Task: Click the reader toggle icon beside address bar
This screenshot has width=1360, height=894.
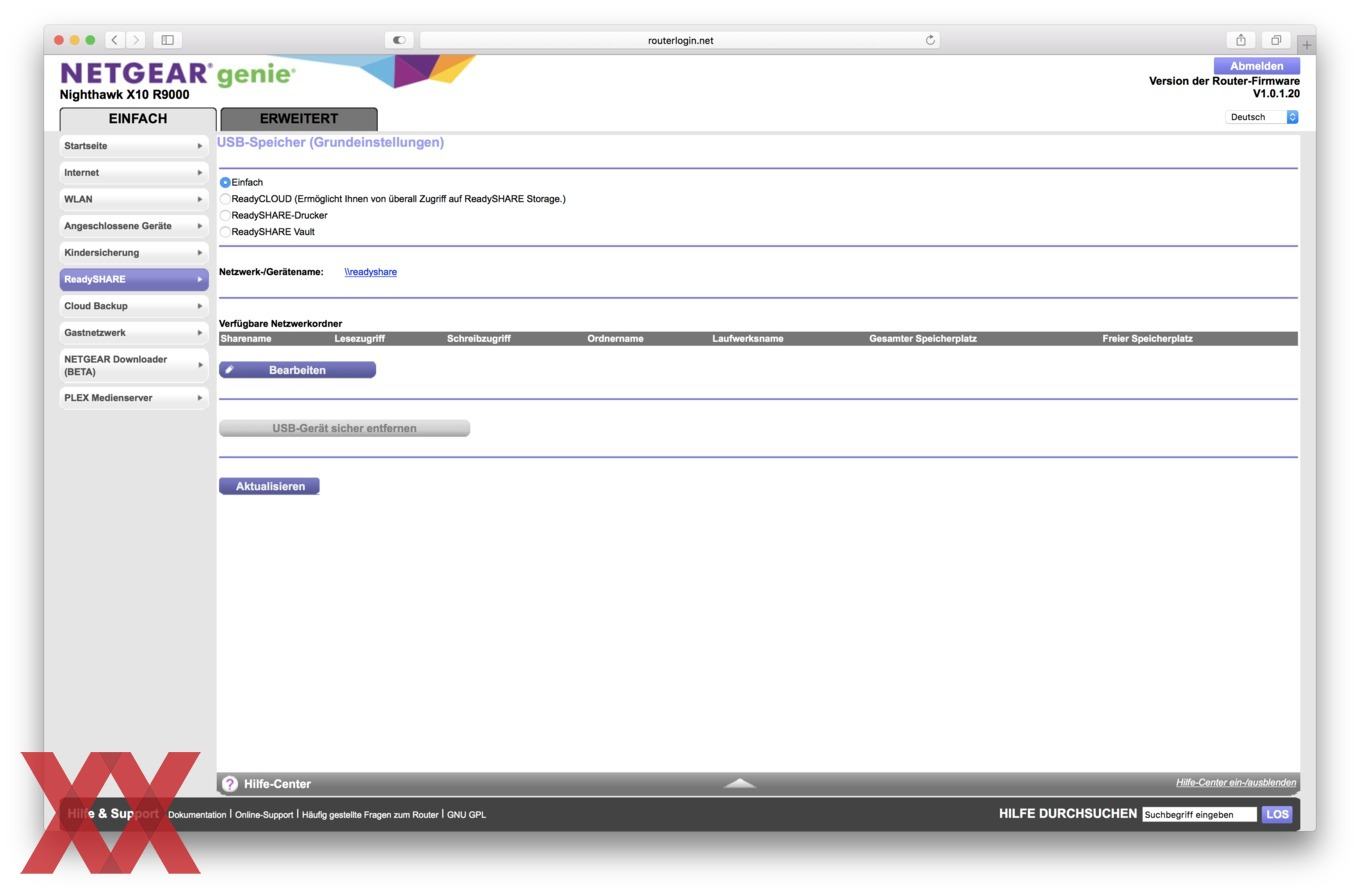Action: tap(399, 40)
